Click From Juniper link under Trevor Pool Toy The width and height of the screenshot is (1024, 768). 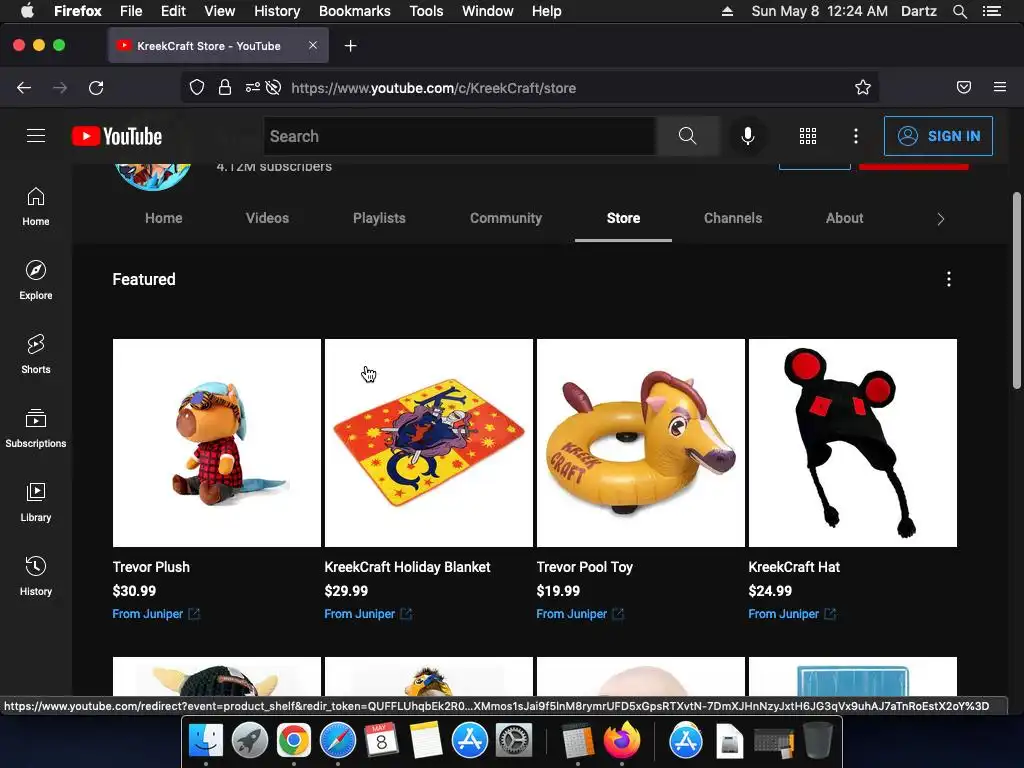tap(580, 614)
